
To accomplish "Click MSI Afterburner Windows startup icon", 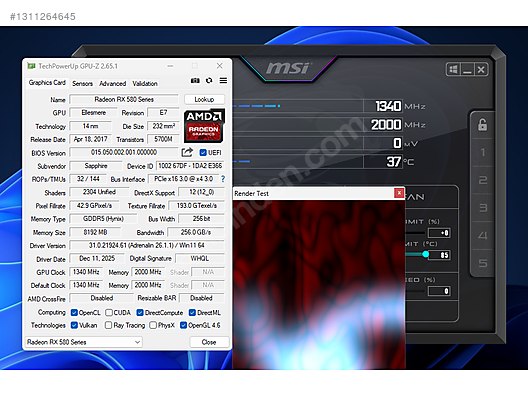I will pyautogui.click(x=453, y=70).
